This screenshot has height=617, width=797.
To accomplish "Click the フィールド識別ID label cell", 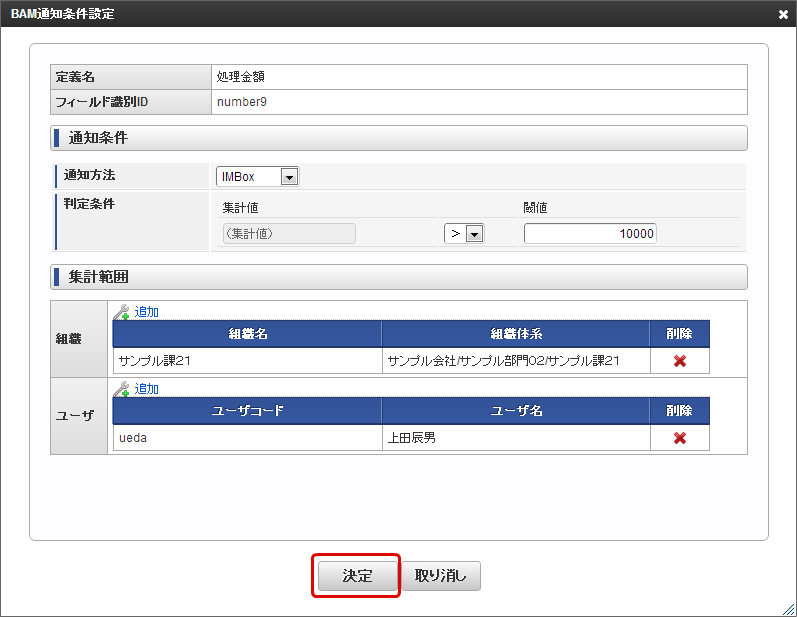I will pyautogui.click(x=131, y=102).
